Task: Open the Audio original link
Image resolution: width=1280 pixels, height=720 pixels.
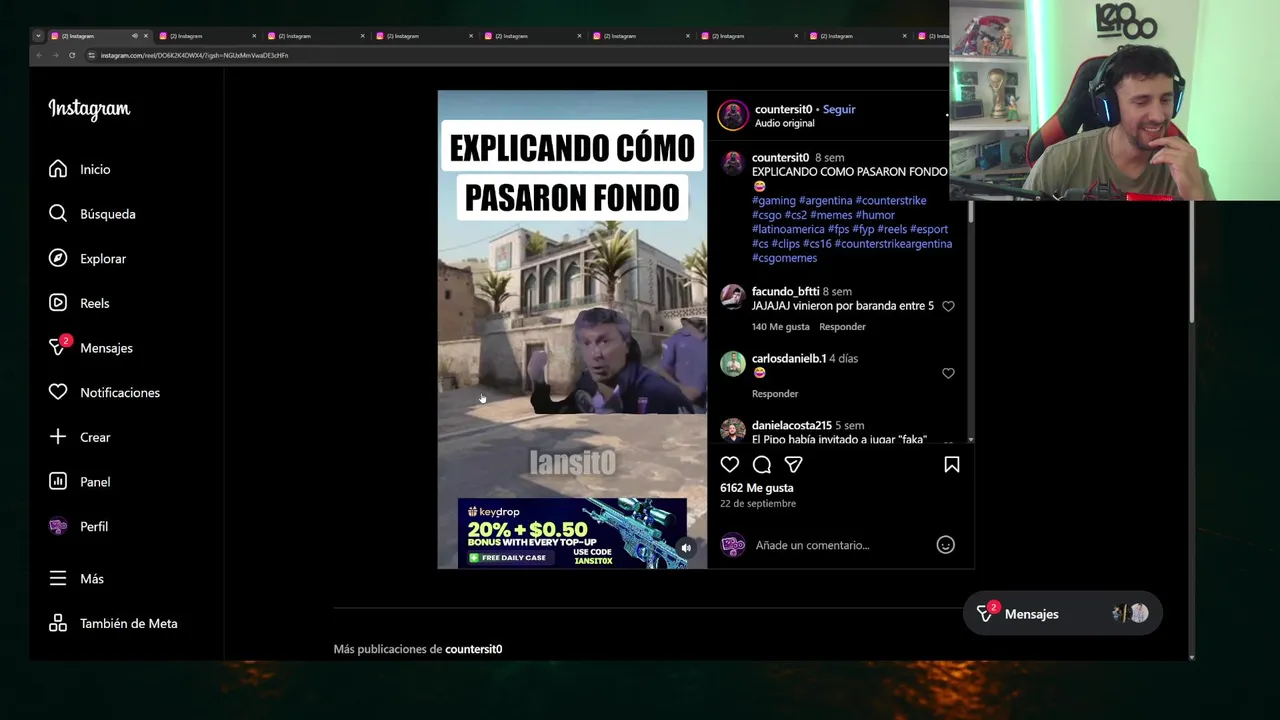Action: (784, 123)
